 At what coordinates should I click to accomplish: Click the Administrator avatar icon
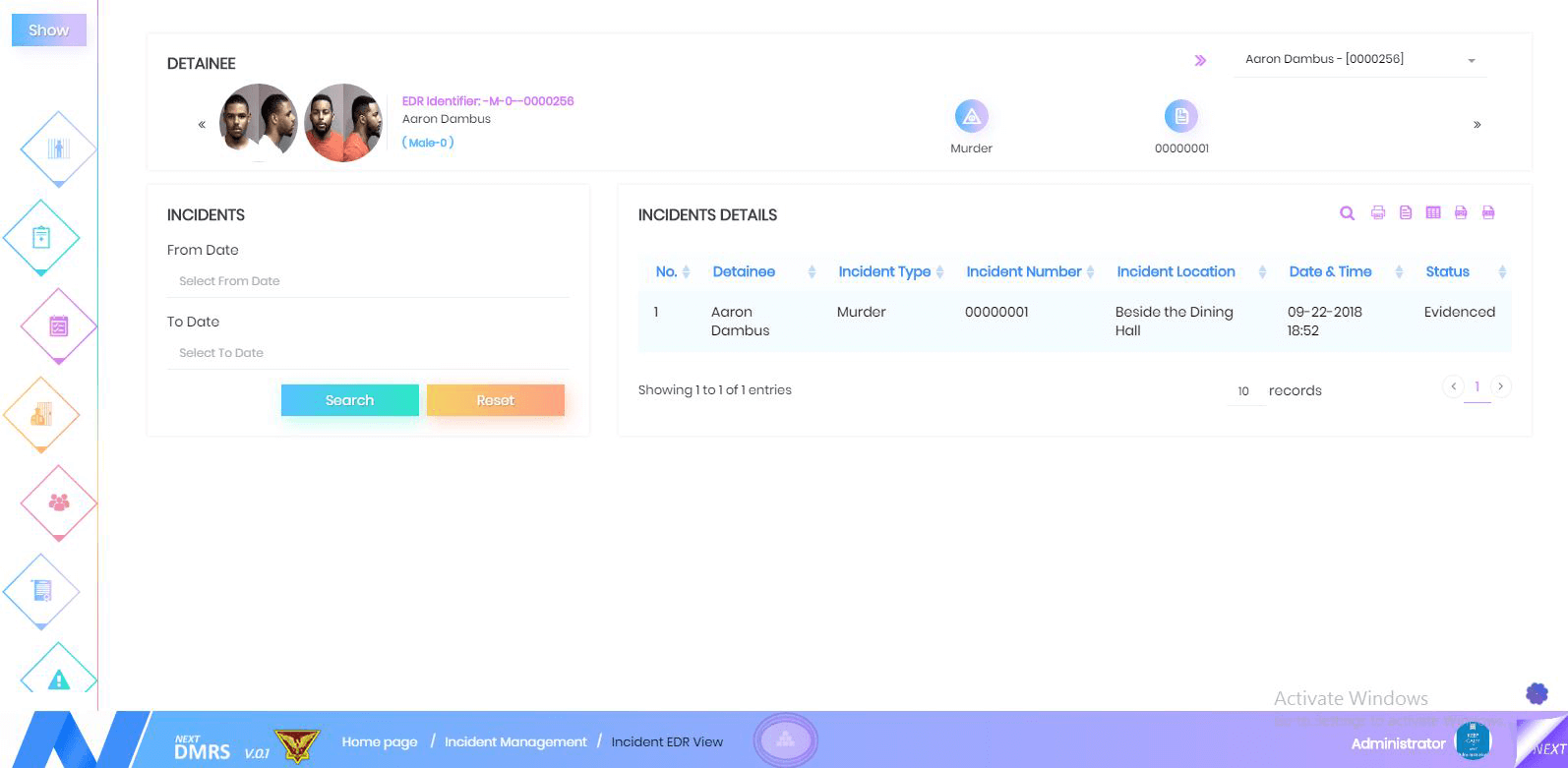pos(1473,741)
